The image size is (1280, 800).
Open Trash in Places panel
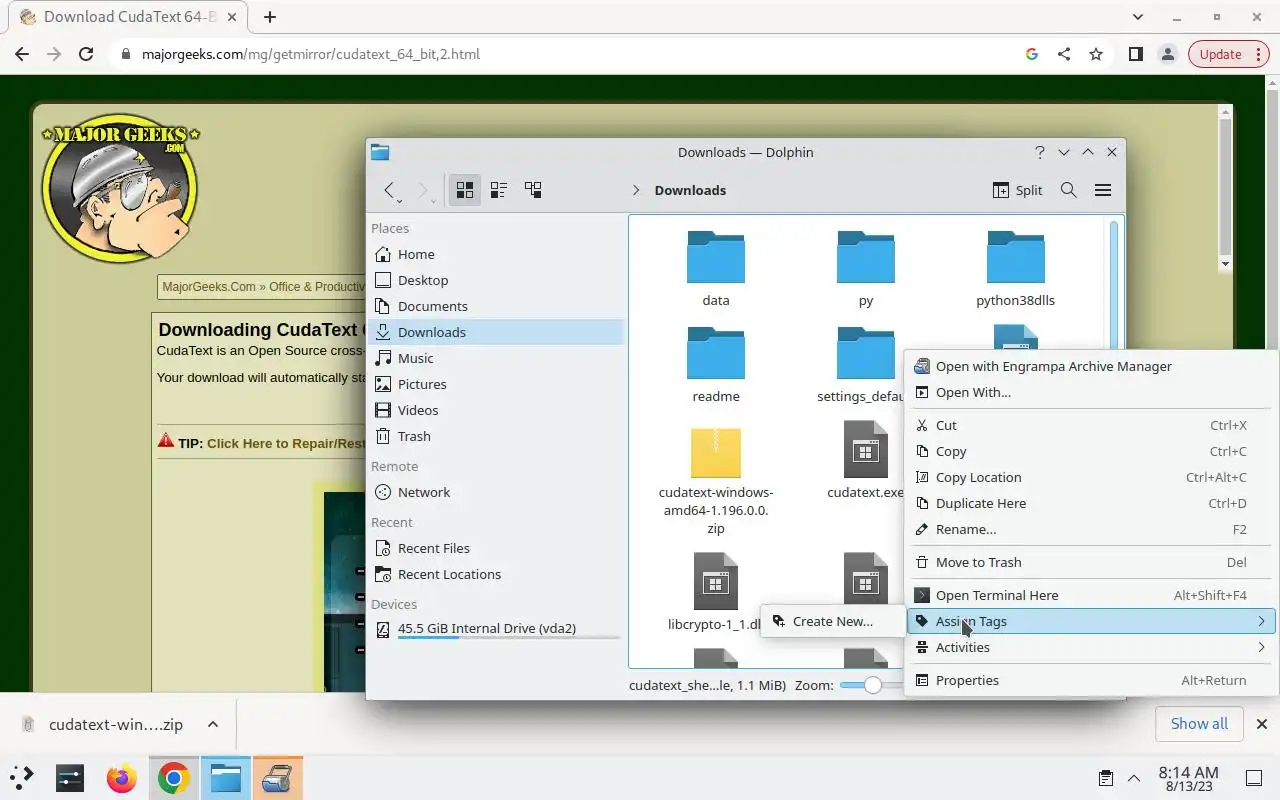click(x=496, y=436)
